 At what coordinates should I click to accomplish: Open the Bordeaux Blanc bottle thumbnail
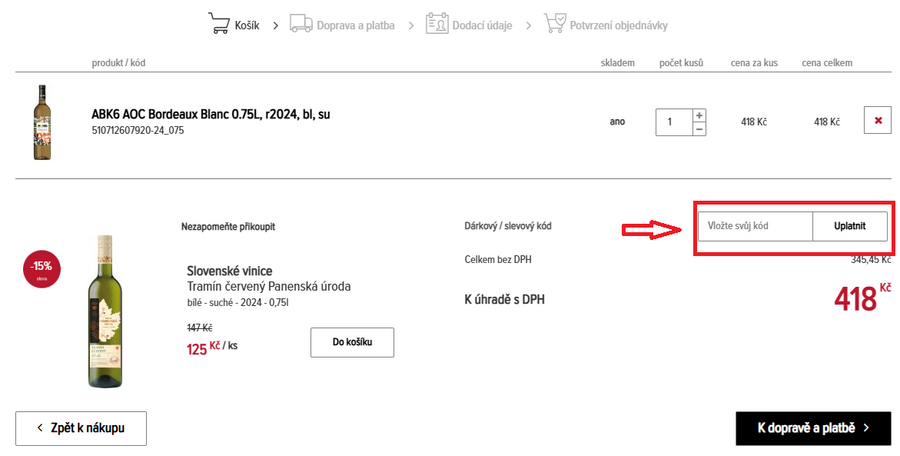coord(42,122)
